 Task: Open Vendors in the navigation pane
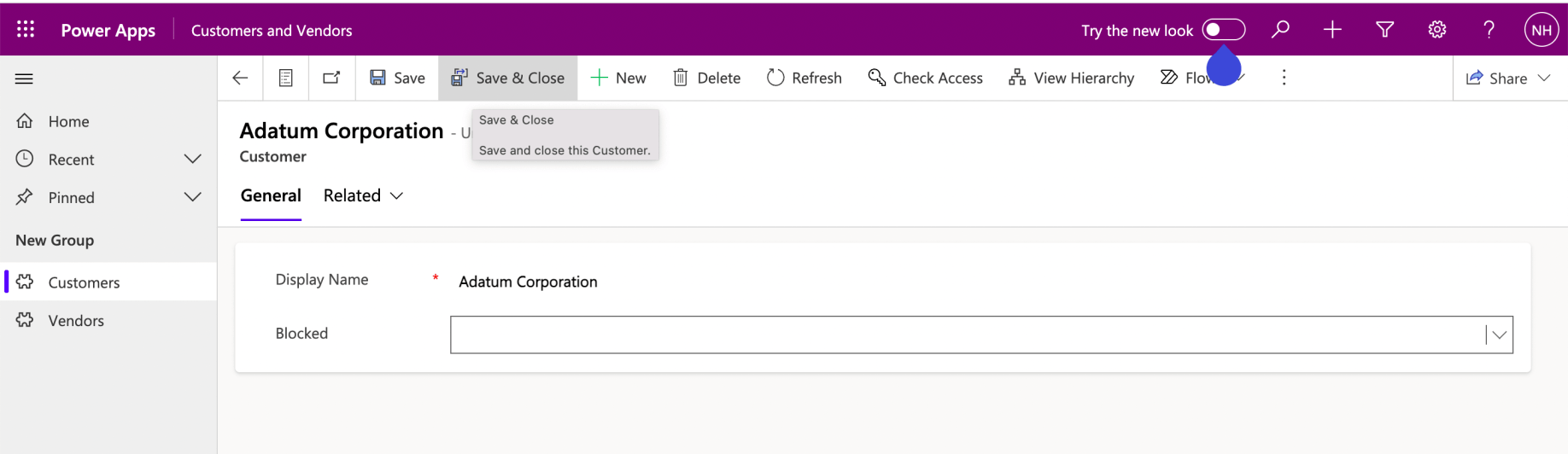coord(76,321)
